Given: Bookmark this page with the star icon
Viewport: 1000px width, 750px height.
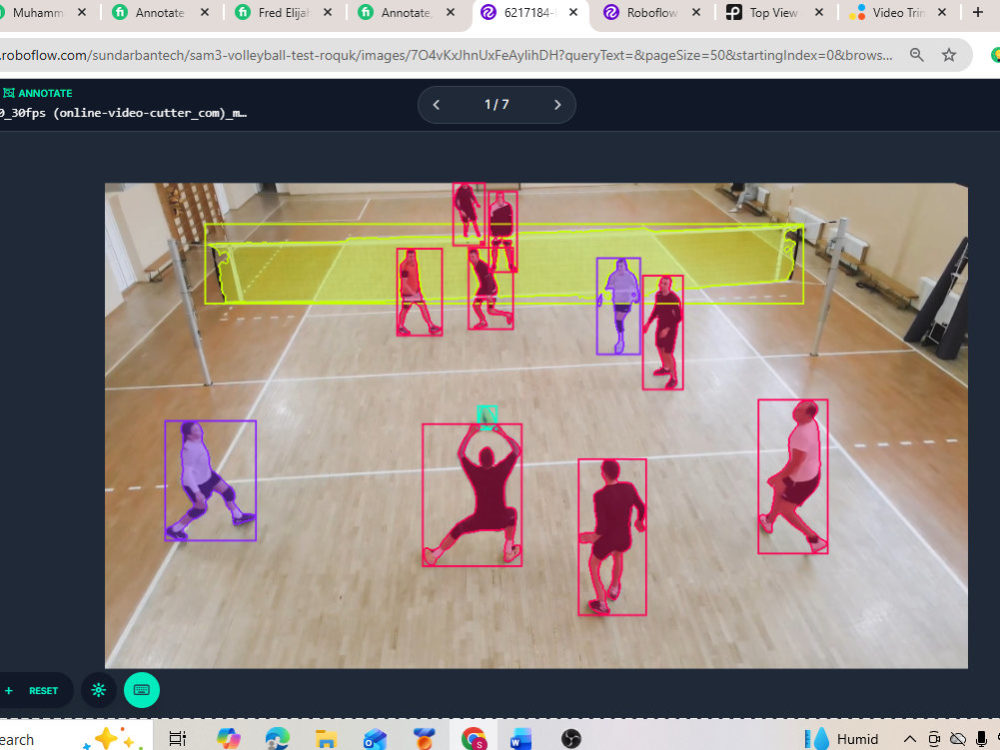Looking at the screenshot, I should pos(949,55).
